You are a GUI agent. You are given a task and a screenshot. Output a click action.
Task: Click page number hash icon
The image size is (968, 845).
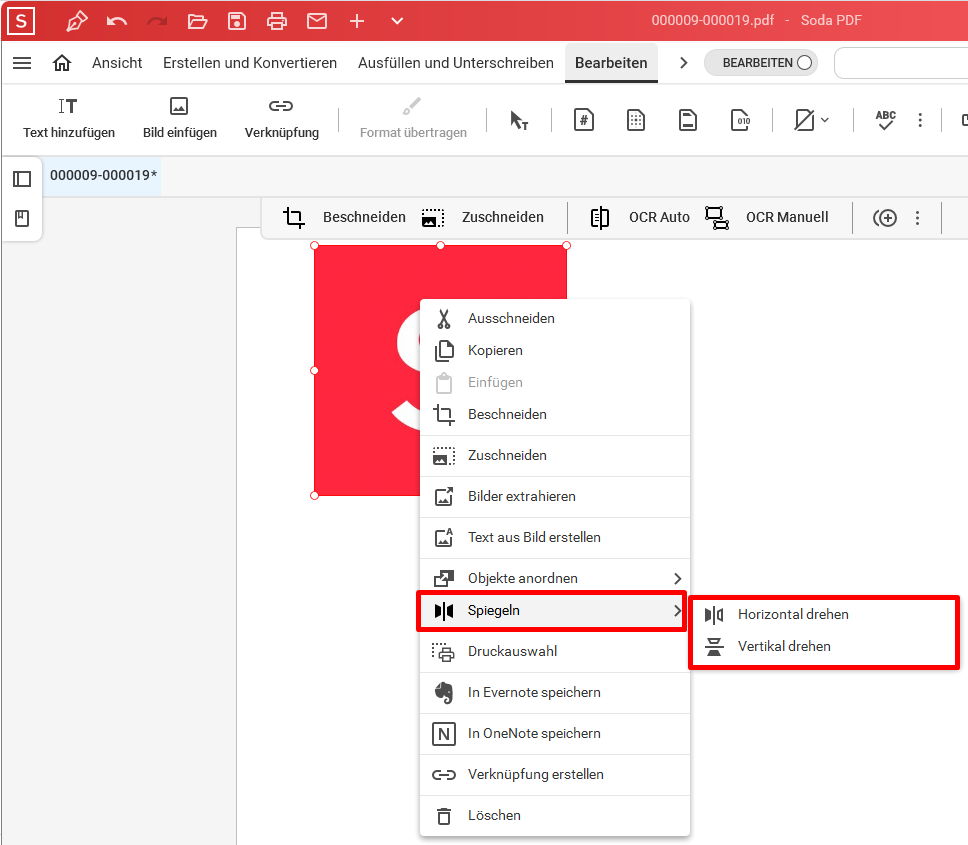584,120
